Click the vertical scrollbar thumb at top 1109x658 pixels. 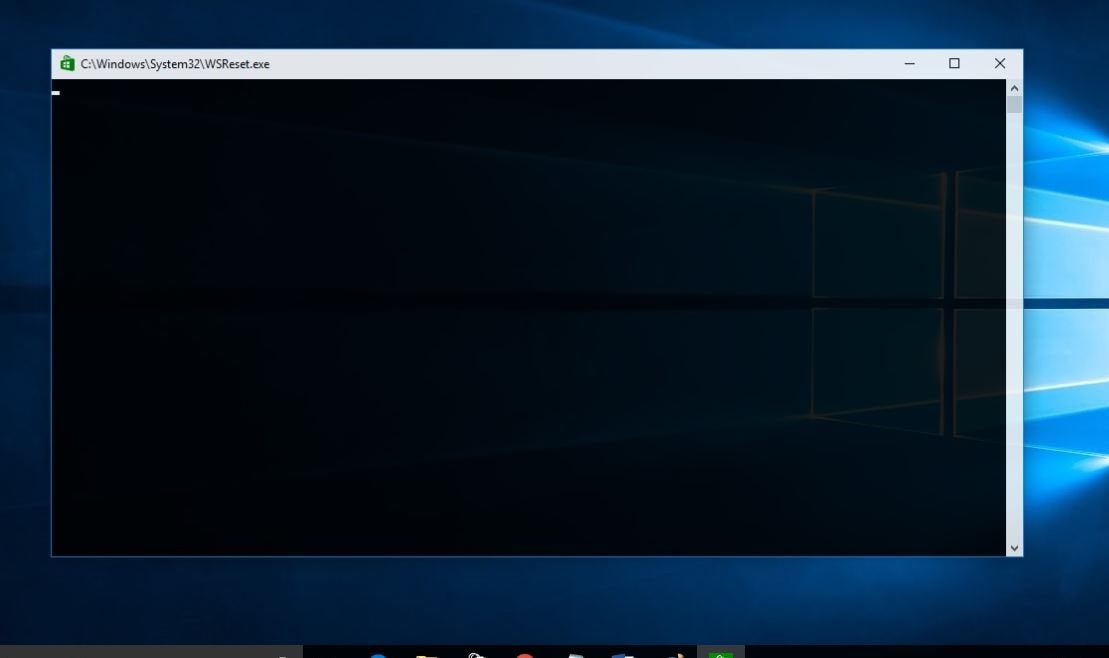pyautogui.click(x=1014, y=105)
